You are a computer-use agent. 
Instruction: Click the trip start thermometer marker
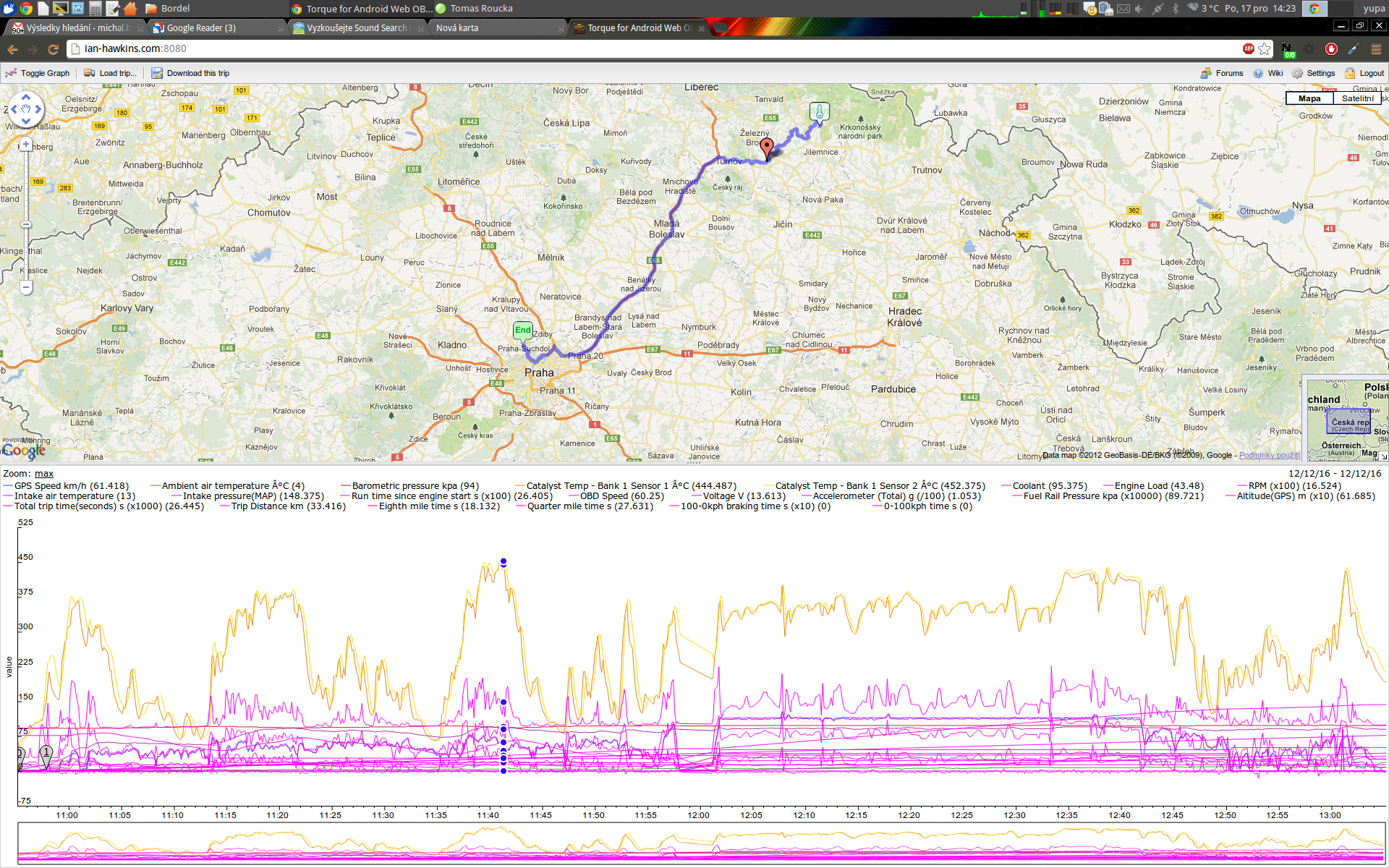click(x=819, y=111)
